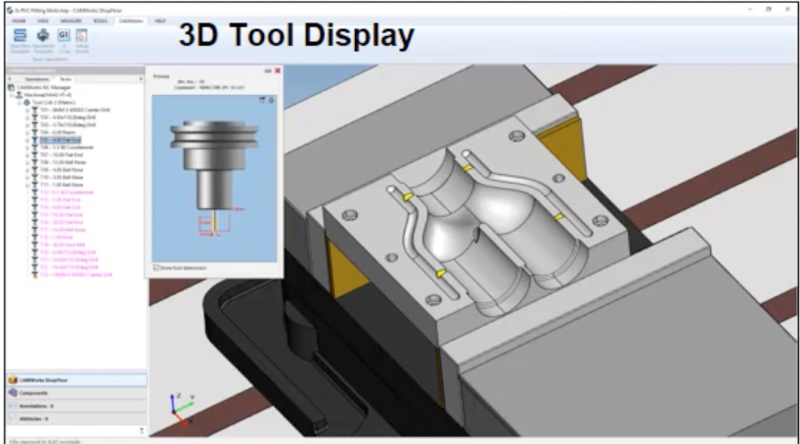The width and height of the screenshot is (800, 444).
Task: Expand the T03 Drill node
Action: click(x=28, y=125)
